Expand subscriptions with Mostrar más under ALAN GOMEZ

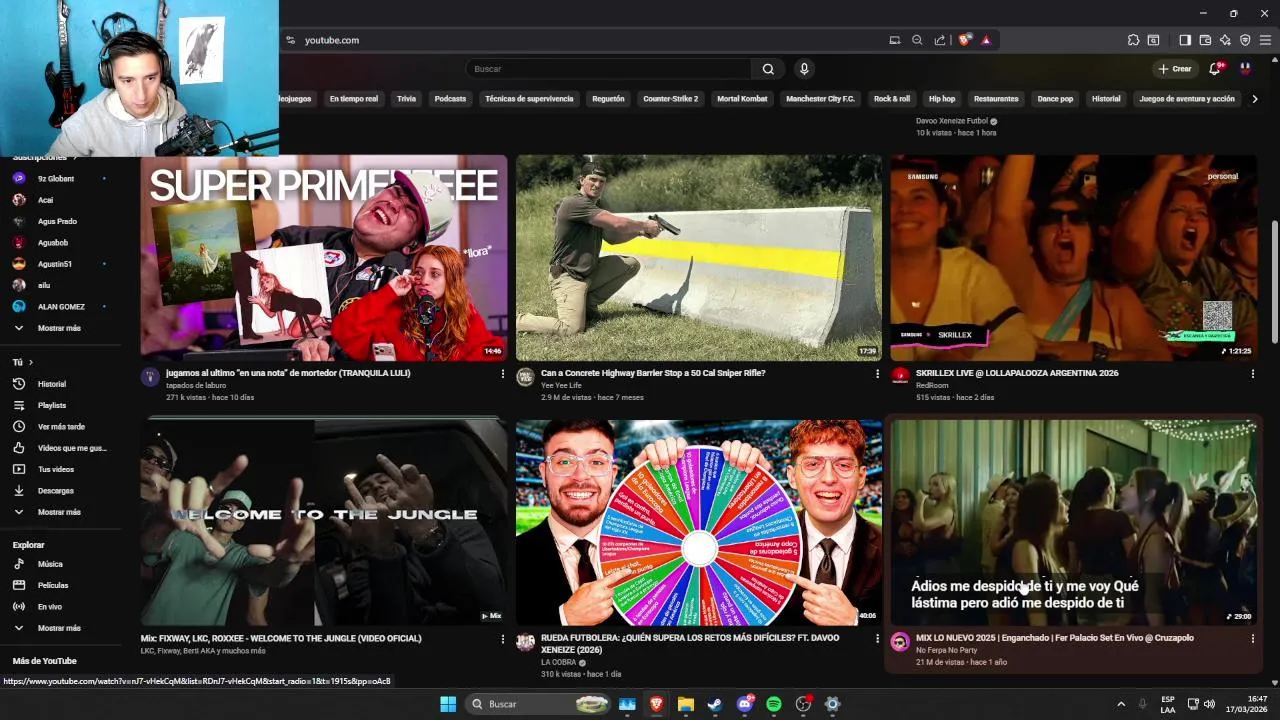[60, 328]
